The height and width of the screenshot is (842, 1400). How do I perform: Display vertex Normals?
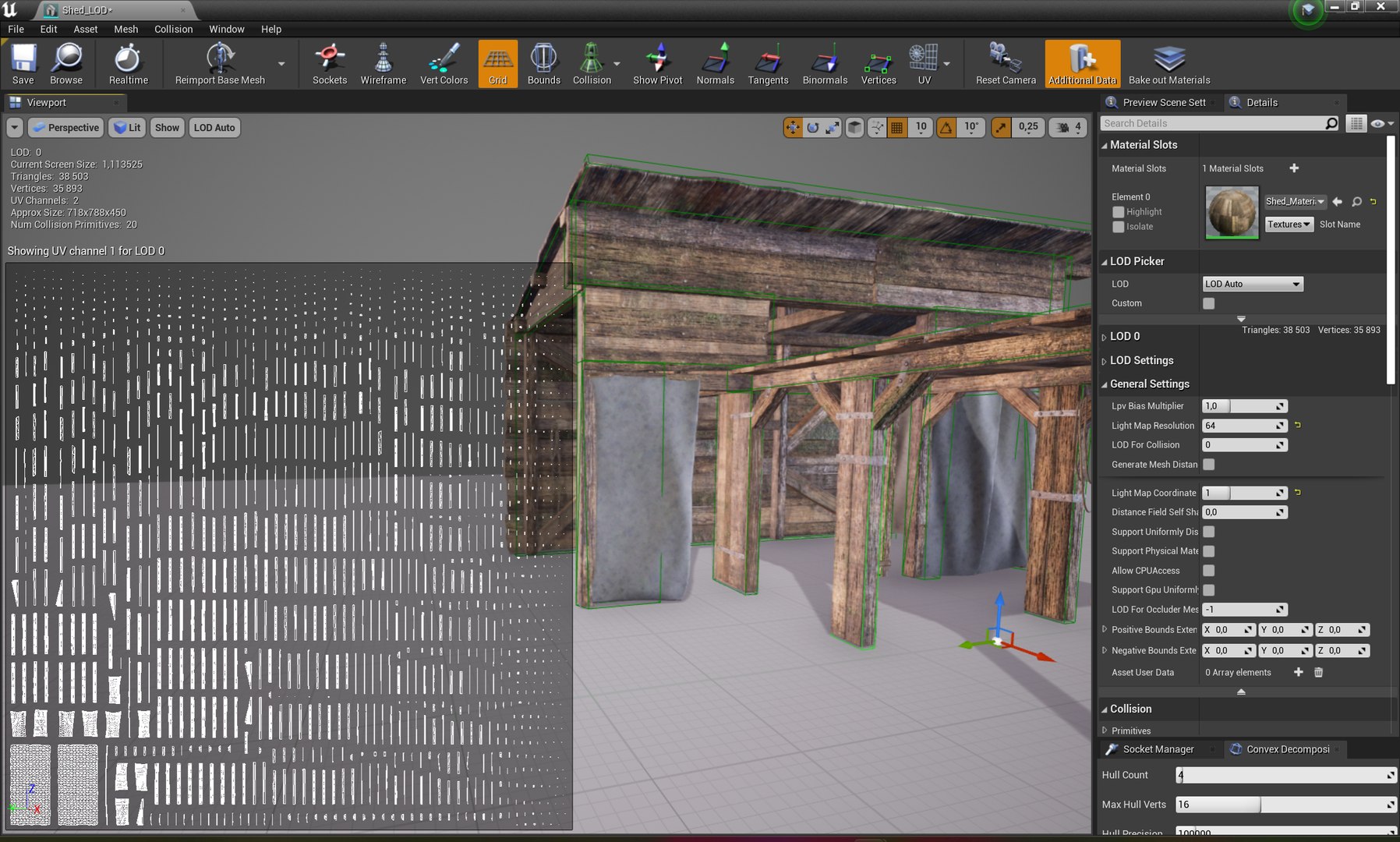715,64
